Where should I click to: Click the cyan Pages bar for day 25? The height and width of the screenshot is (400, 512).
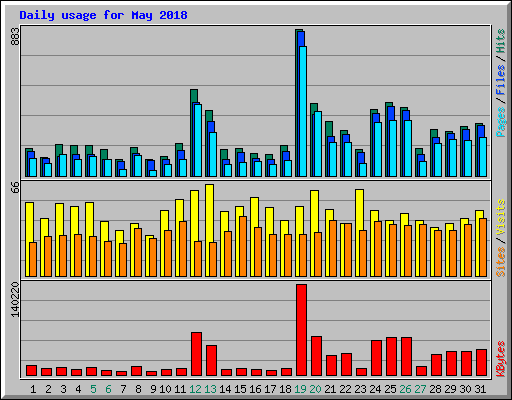pos(393,148)
